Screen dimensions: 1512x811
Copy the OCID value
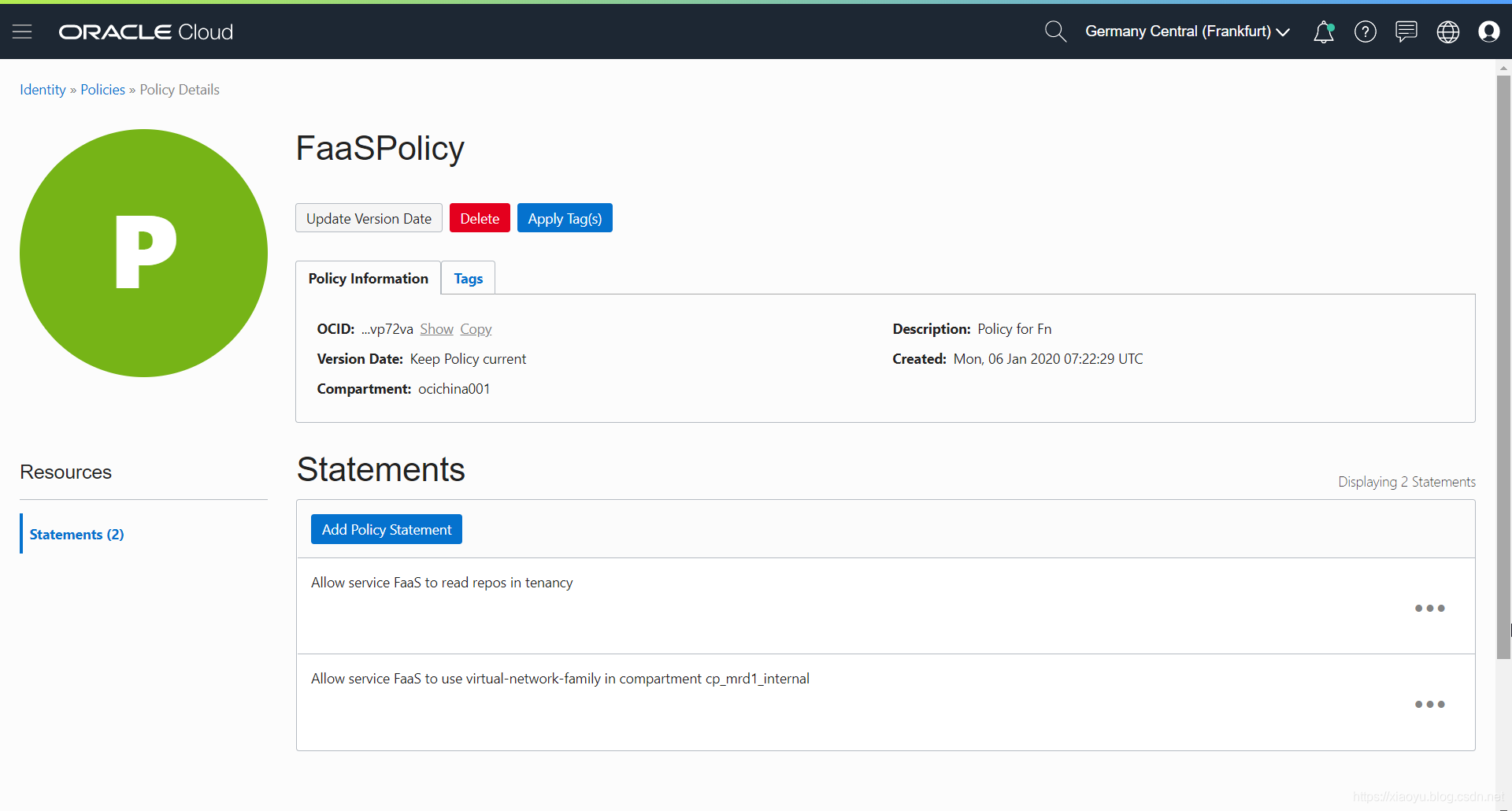coord(476,329)
